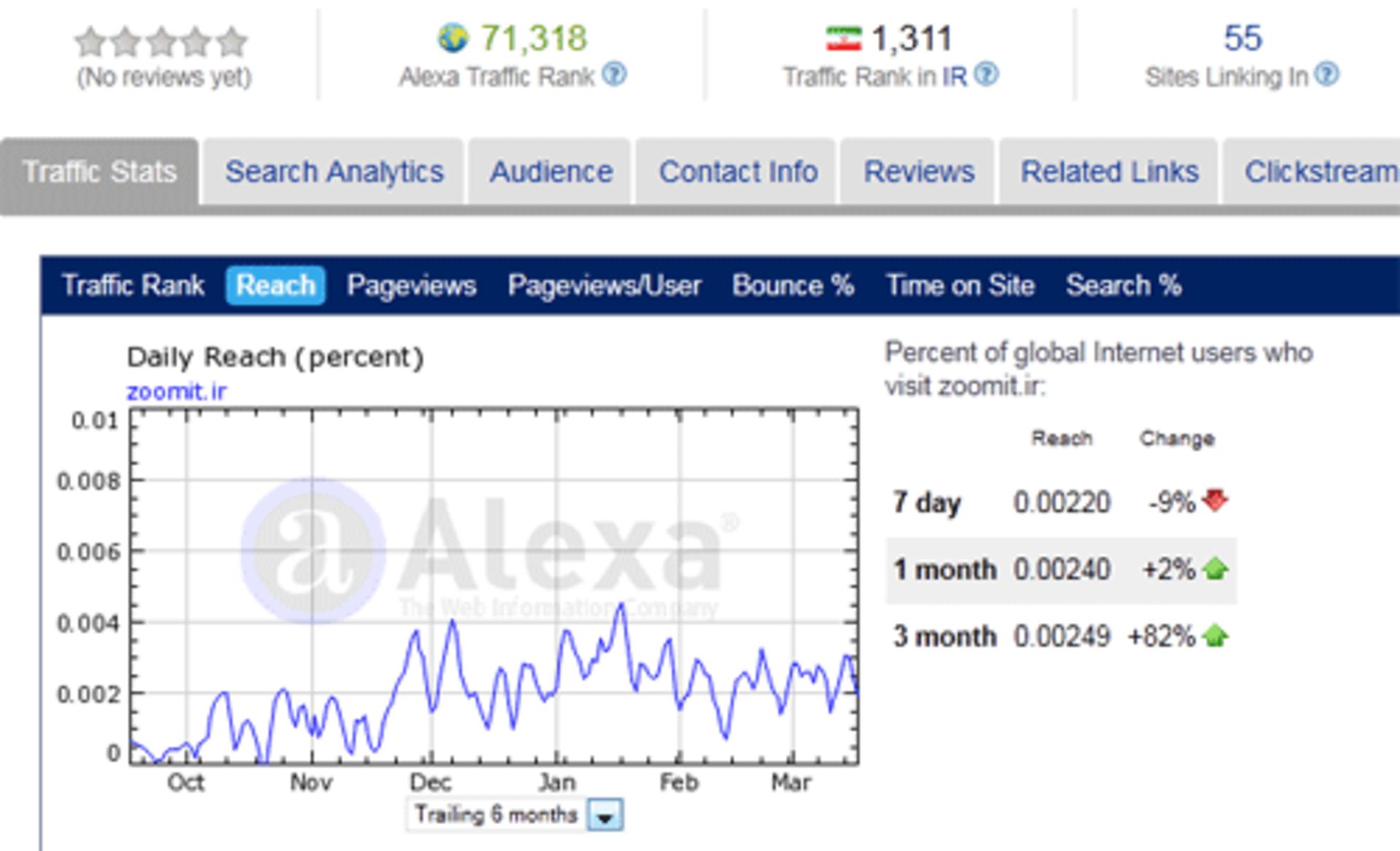Click the red down arrow in 7 day row
This screenshot has height=851, width=1400.
(1216, 501)
